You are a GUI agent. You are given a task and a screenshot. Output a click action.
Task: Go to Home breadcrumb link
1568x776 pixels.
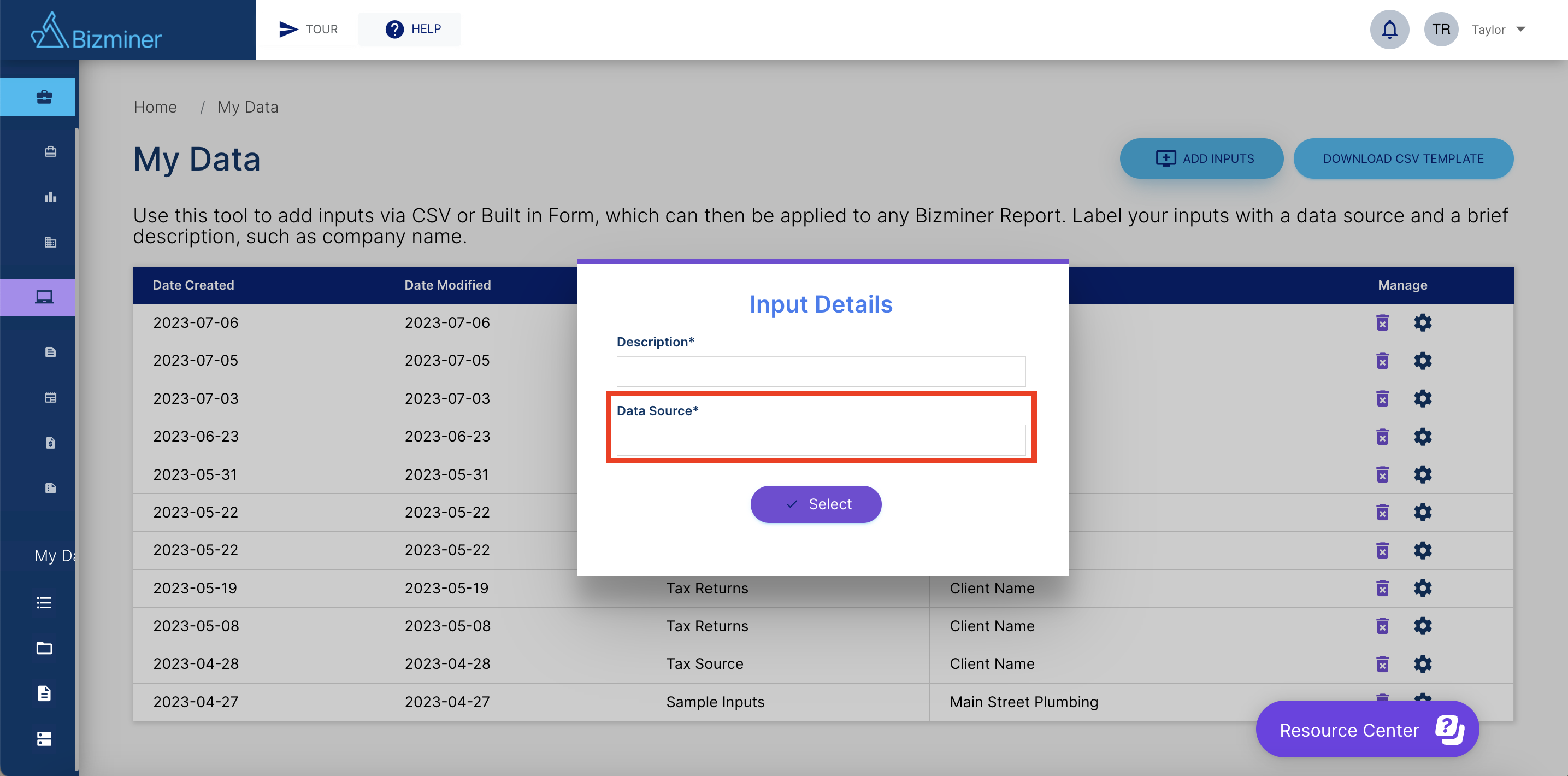pos(155,107)
